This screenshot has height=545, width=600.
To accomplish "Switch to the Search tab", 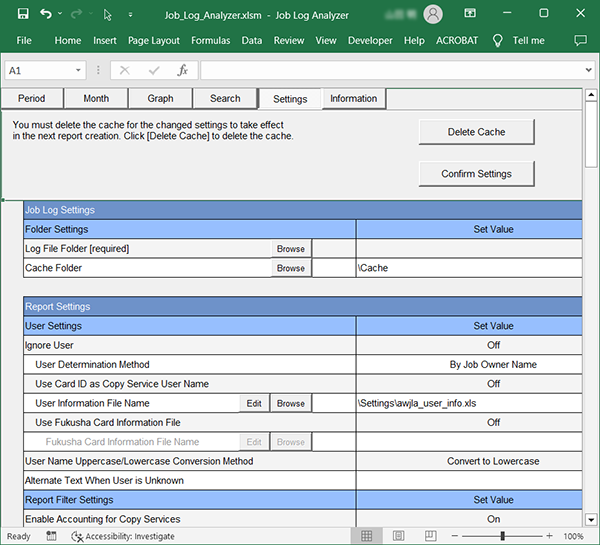I will click(225, 98).
